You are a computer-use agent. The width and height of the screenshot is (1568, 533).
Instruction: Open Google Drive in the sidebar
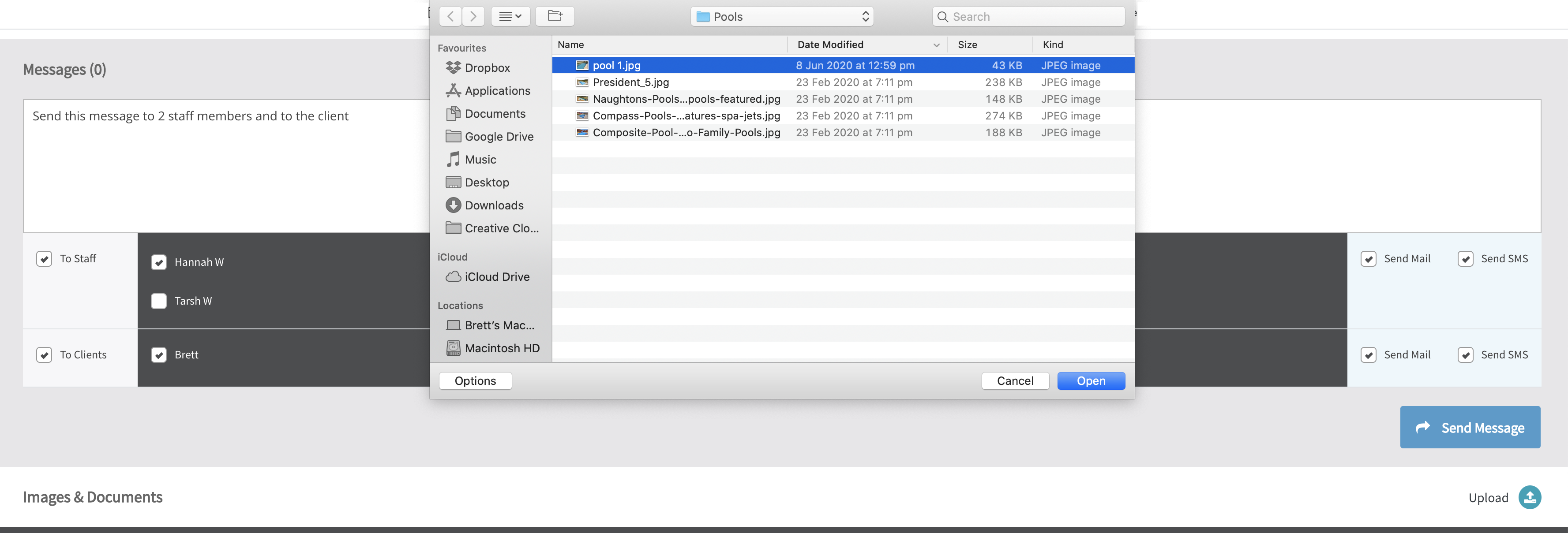490,137
